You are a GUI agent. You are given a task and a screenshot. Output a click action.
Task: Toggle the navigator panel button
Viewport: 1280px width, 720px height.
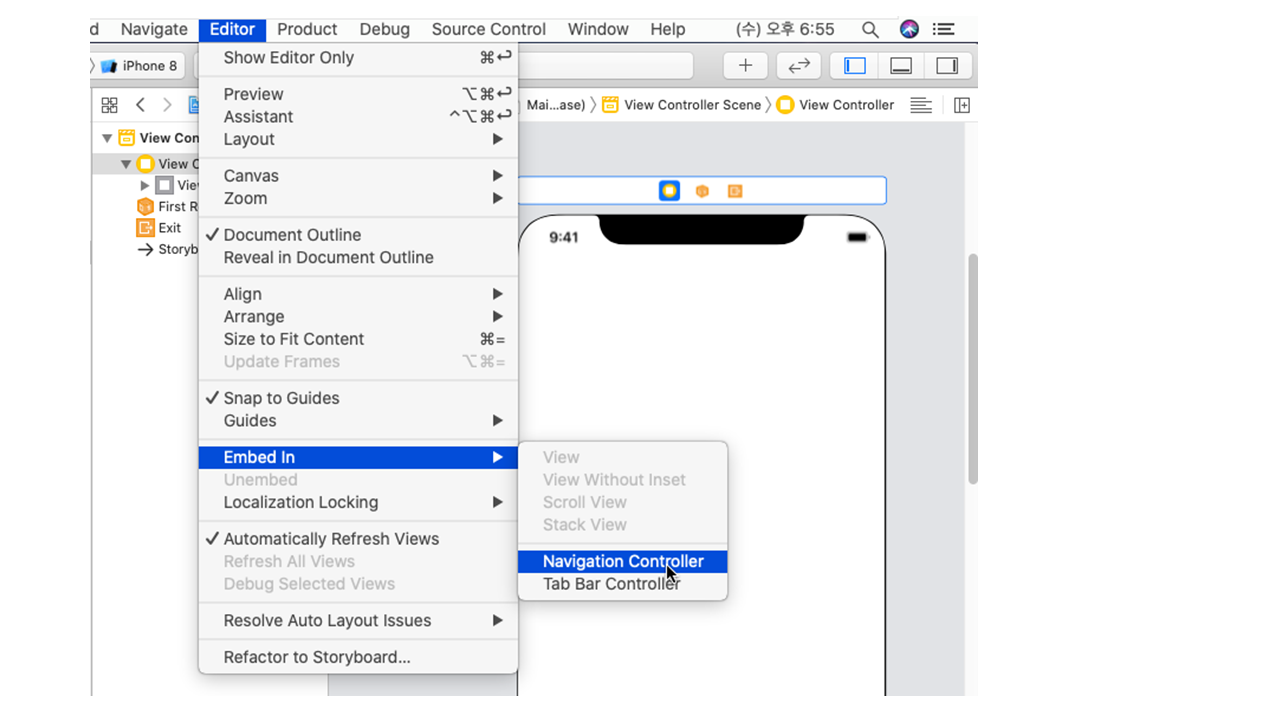[x=855, y=66]
